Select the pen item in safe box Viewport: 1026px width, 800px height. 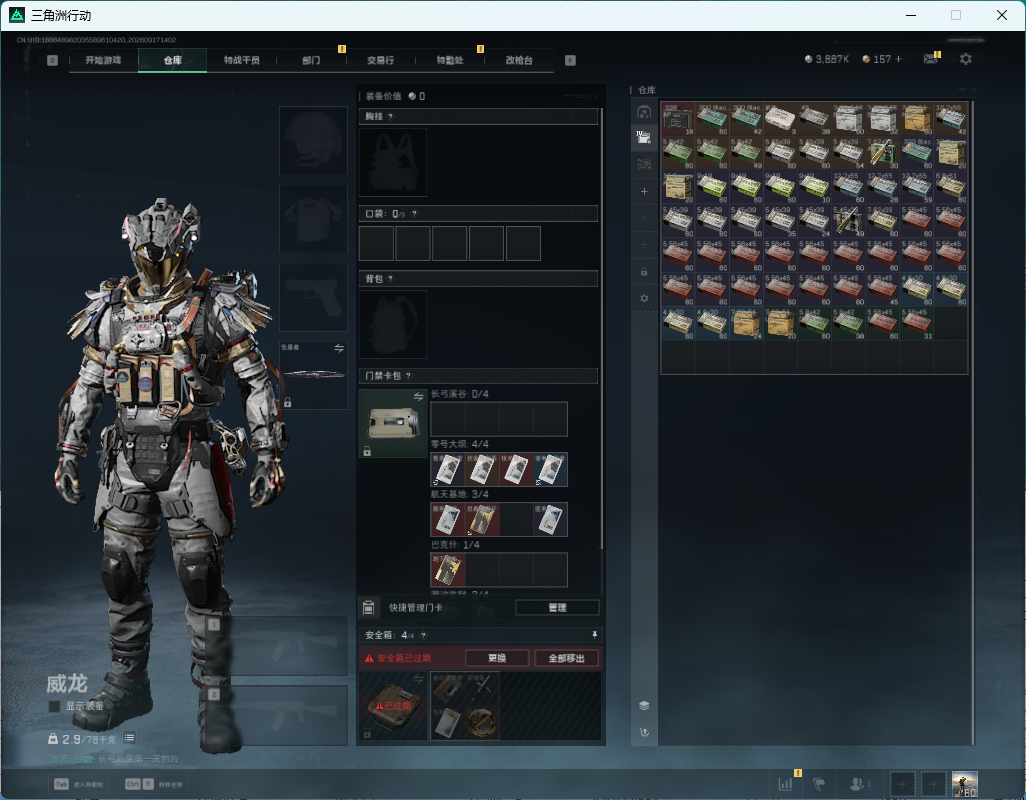pos(482,689)
